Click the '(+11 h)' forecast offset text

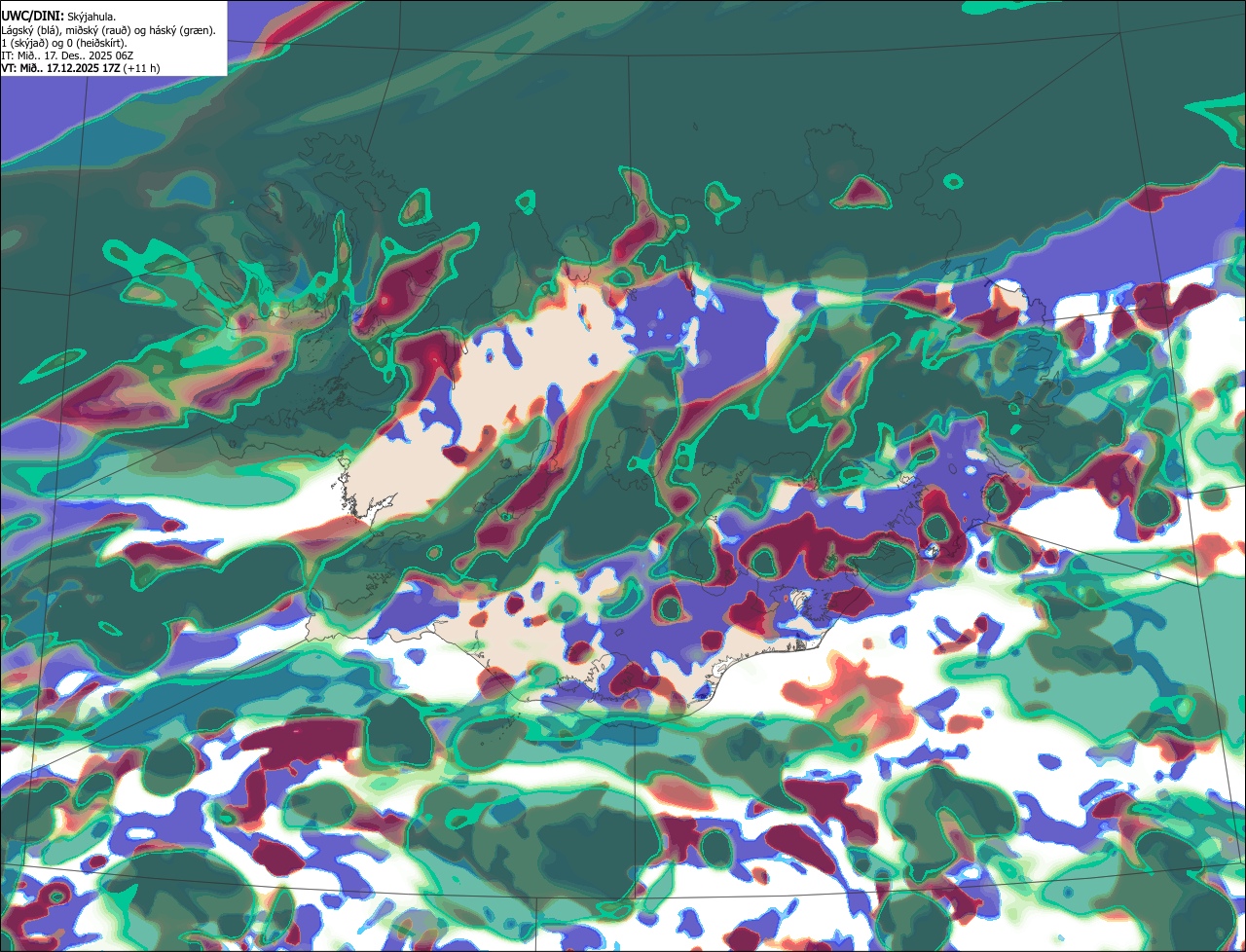(141, 69)
